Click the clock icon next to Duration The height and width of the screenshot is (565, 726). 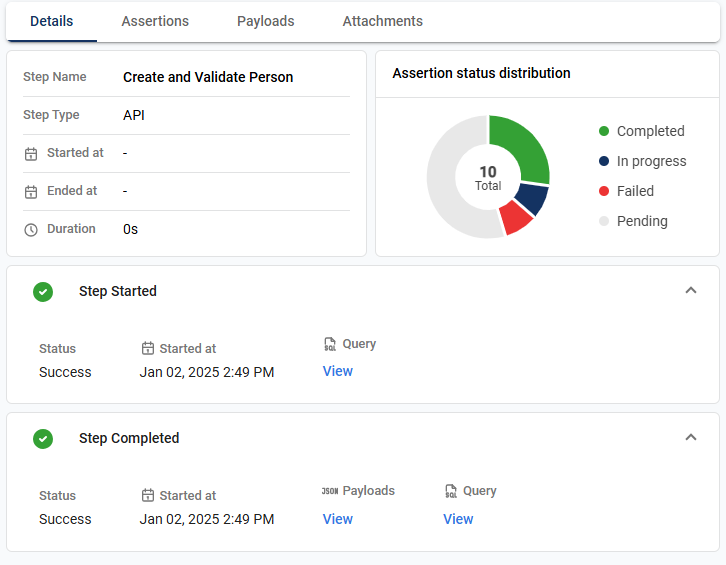[31, 229]
